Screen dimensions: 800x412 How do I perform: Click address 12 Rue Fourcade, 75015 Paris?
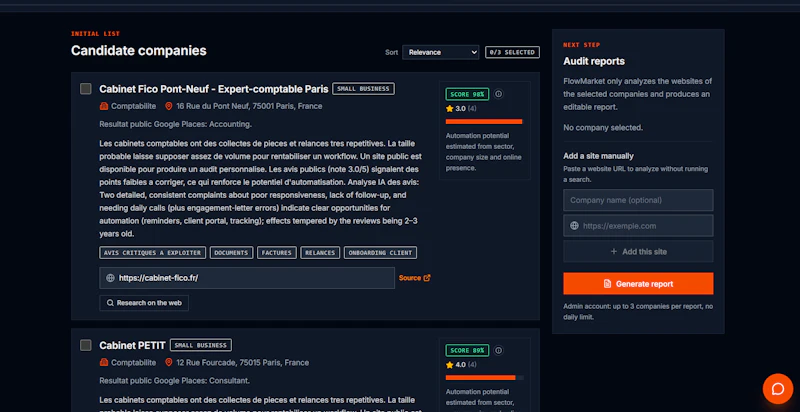[242, 363]
